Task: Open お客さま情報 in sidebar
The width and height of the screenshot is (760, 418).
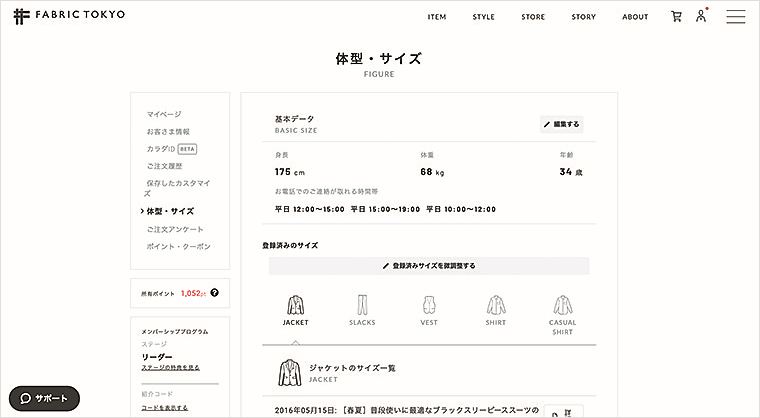Action: [x=168, y=131]
